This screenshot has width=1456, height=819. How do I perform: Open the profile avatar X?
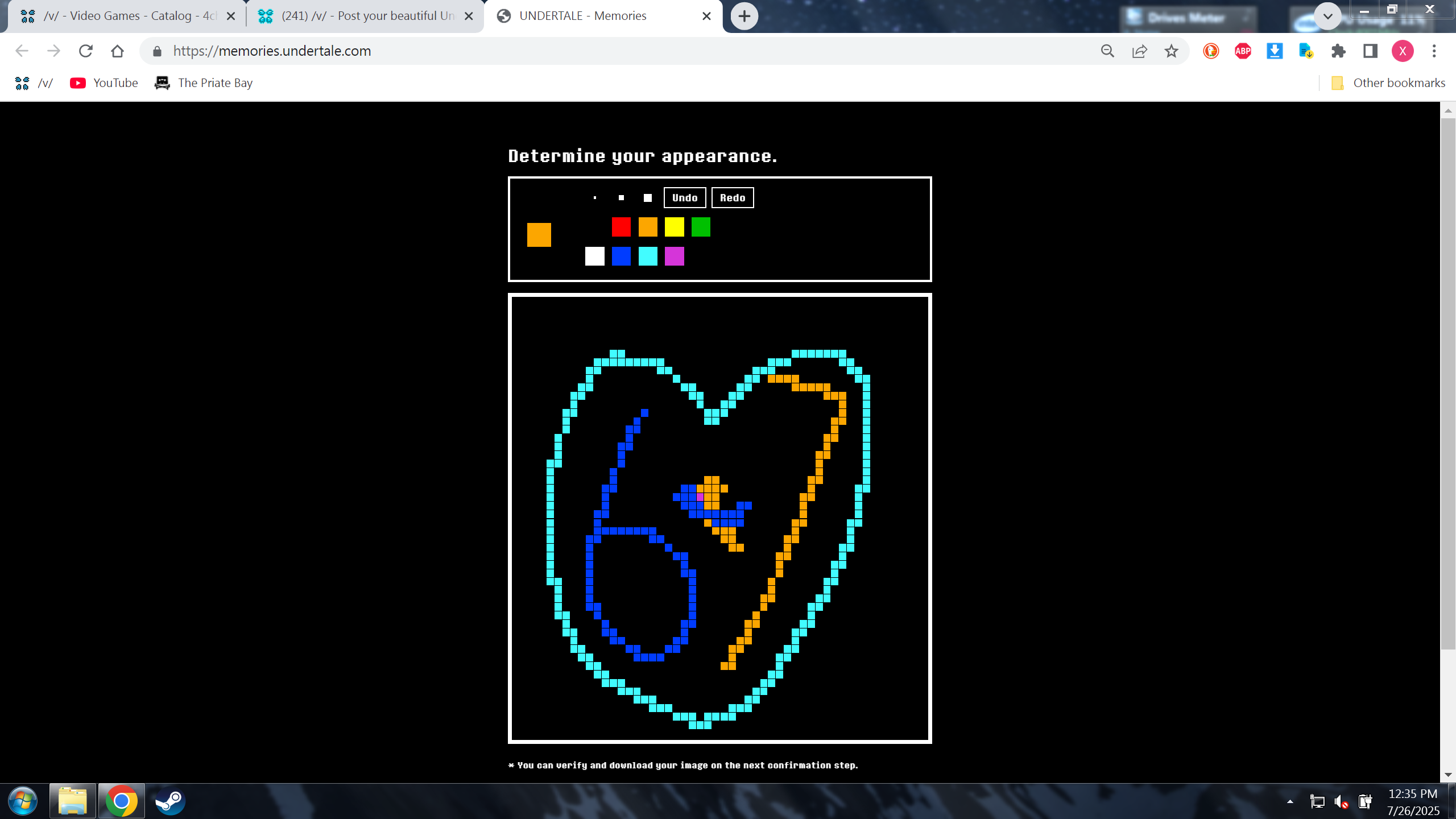pyautogui.click(x=1403, y=51)
